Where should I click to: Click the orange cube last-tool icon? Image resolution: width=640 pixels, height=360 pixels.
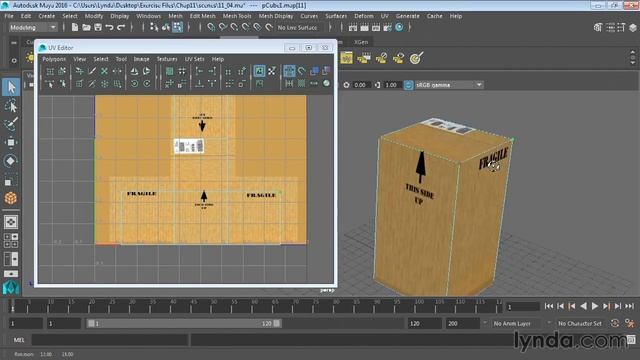pyautogui.click(x=11, y=198)
